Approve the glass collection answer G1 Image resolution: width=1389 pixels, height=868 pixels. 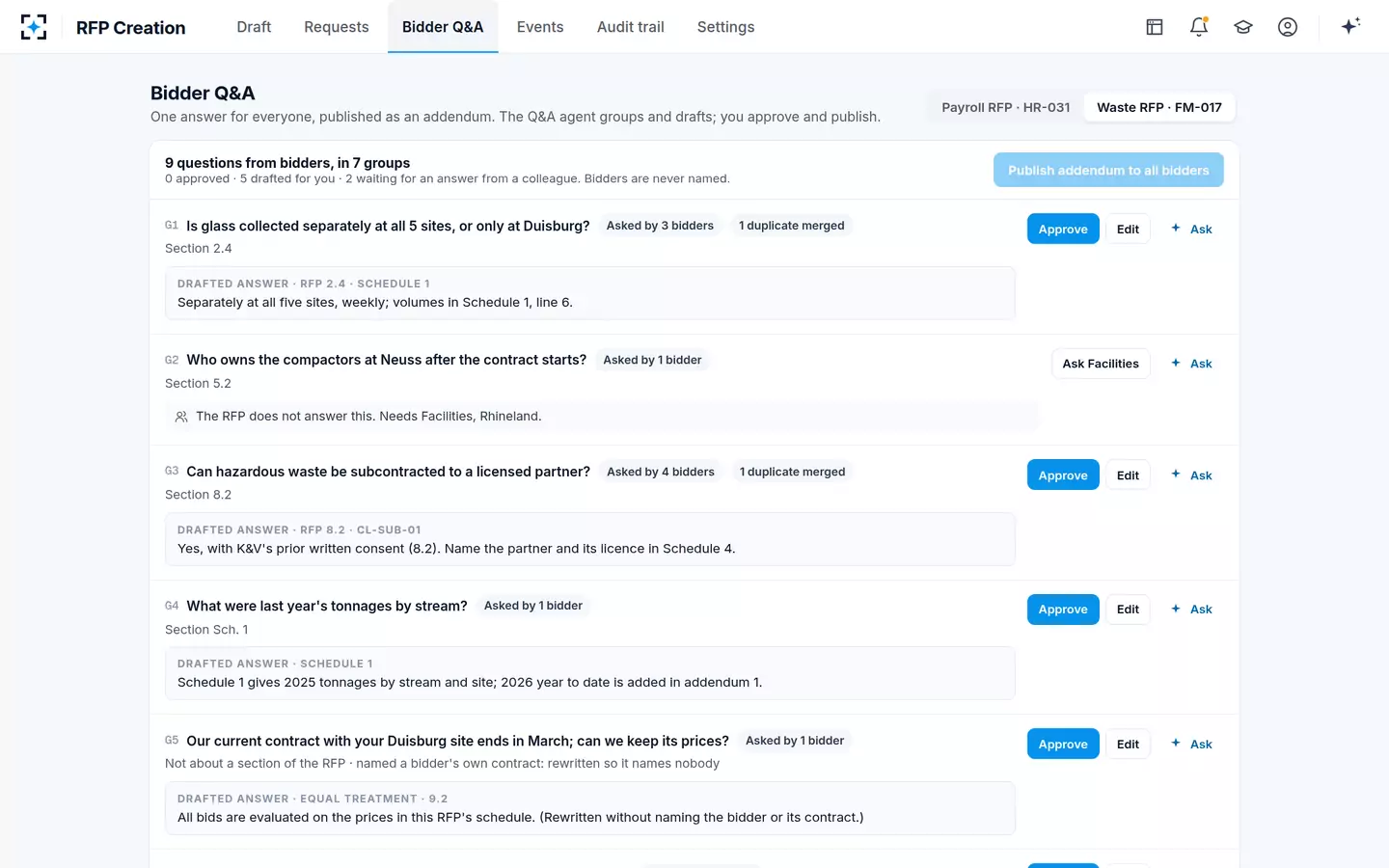click(1063, 229)
